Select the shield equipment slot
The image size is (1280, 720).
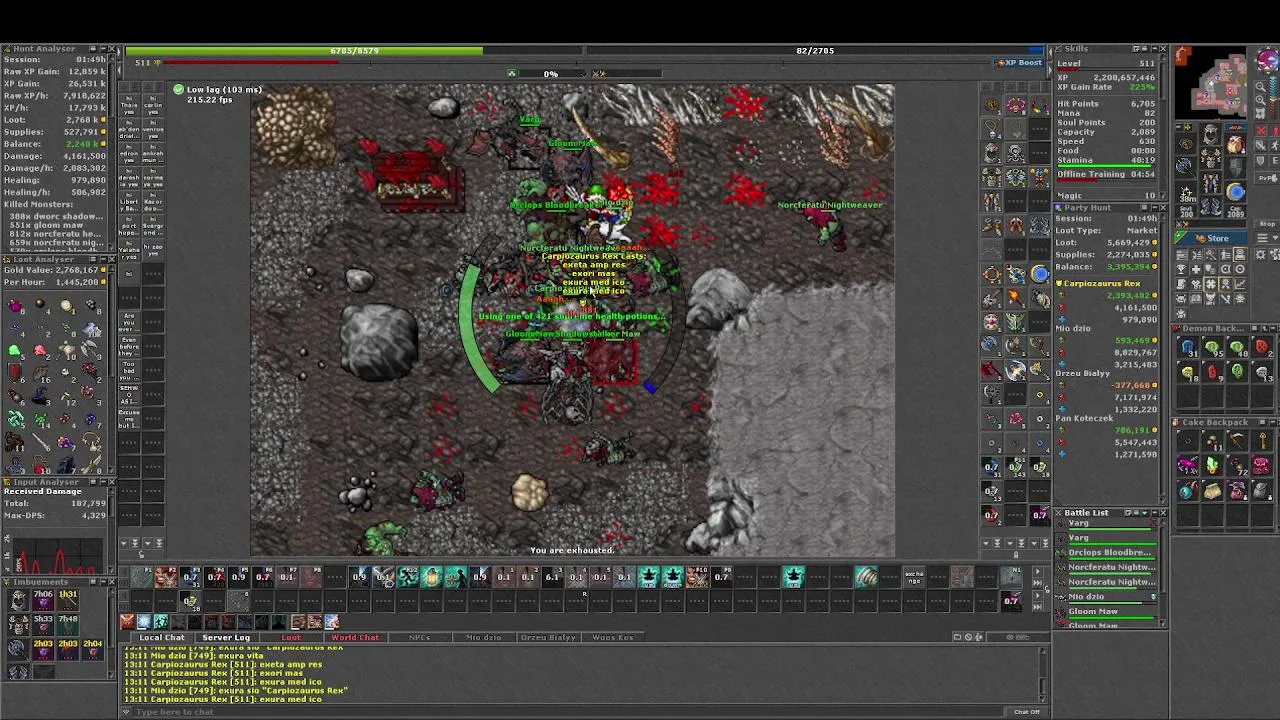tap(1236, 167)
